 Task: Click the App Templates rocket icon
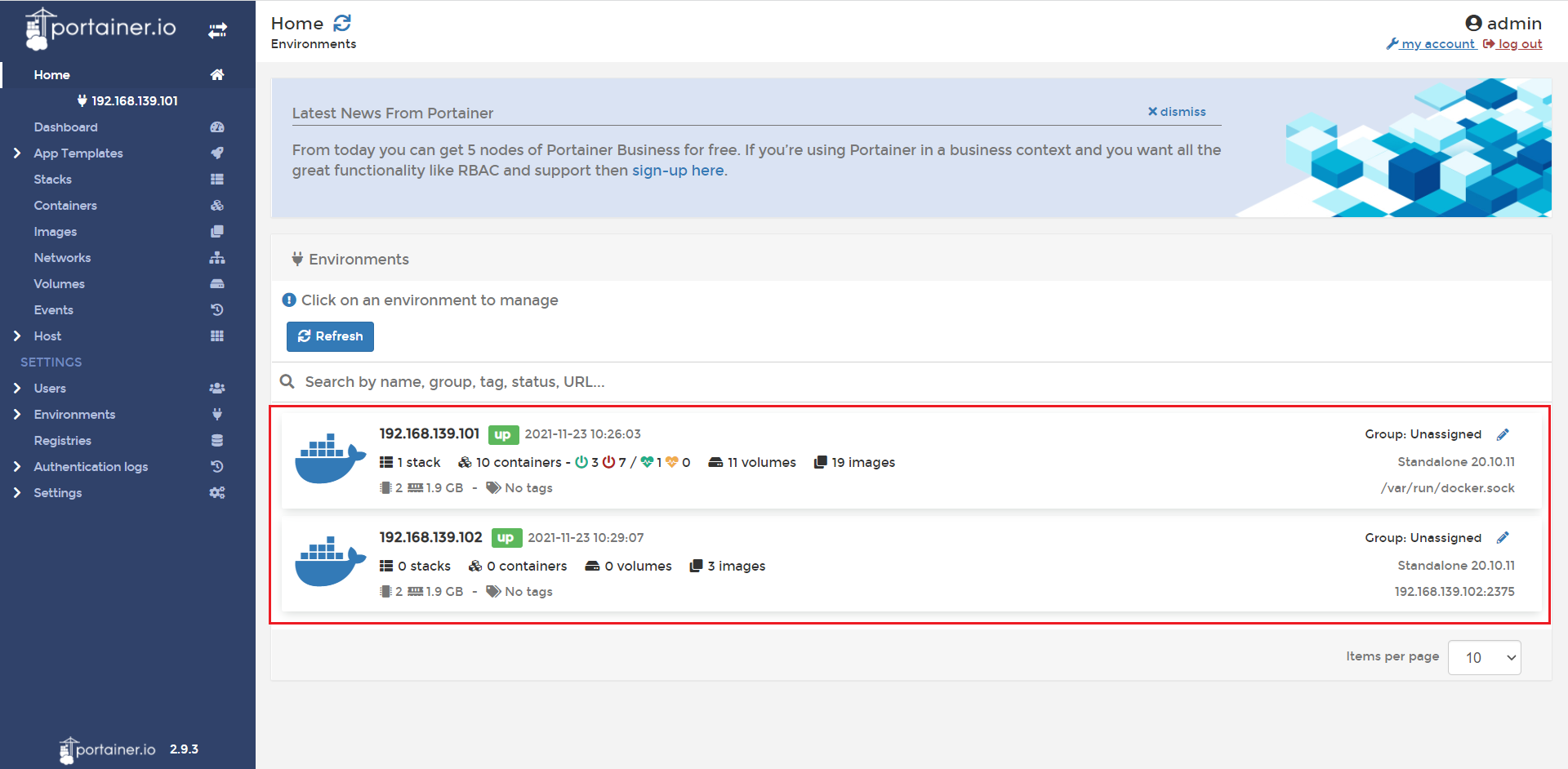point(217,153)
